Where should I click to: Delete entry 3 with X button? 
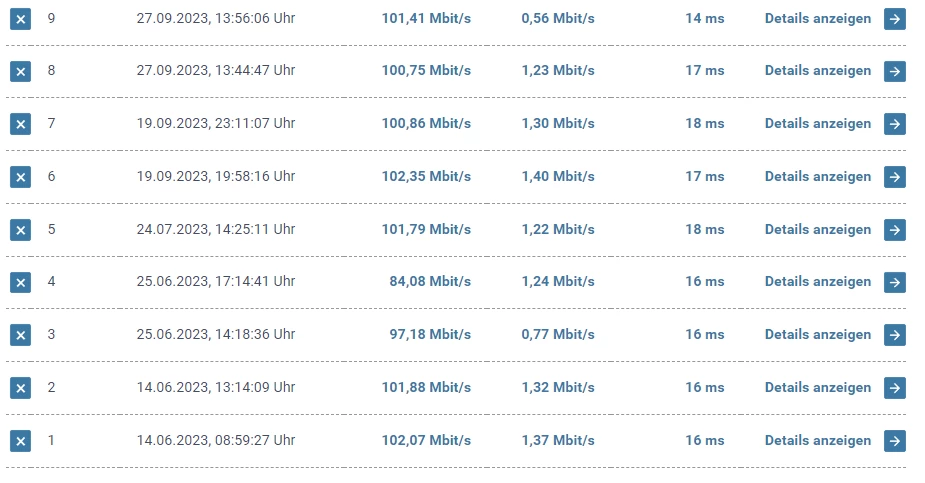click(20, 335)
